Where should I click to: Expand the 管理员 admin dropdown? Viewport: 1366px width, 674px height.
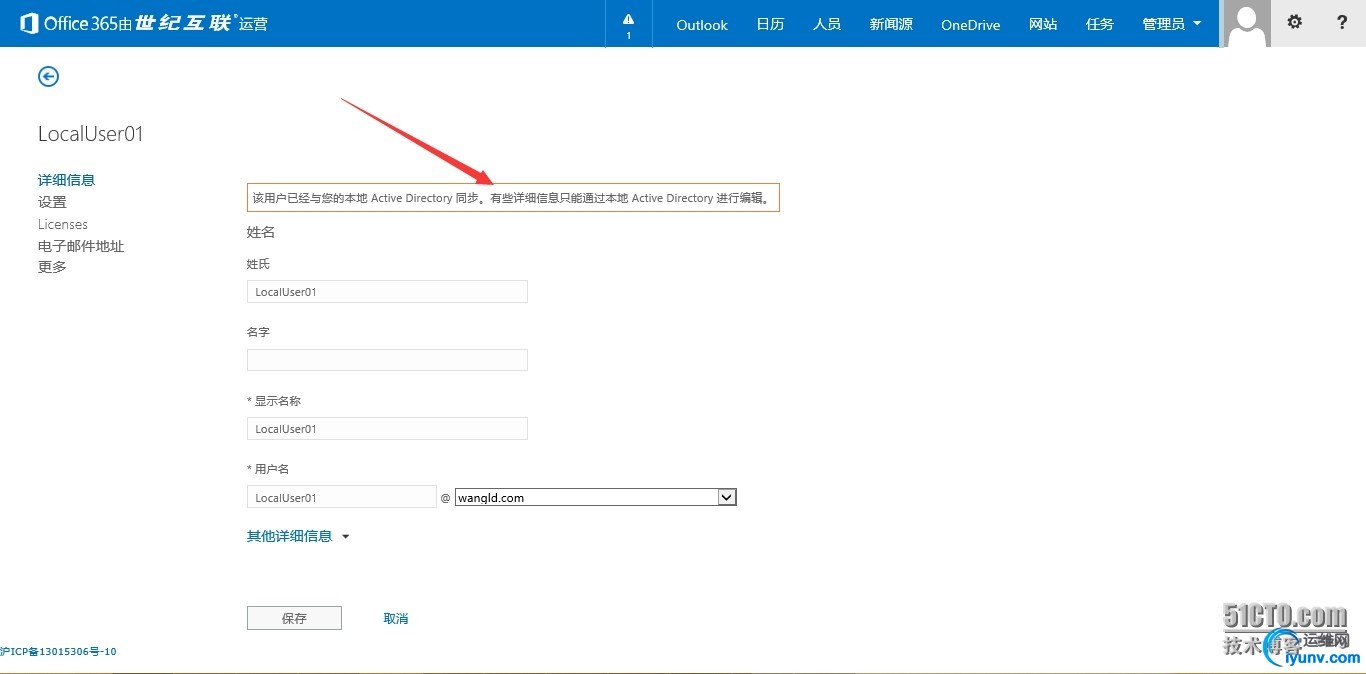click(1172, 24)
